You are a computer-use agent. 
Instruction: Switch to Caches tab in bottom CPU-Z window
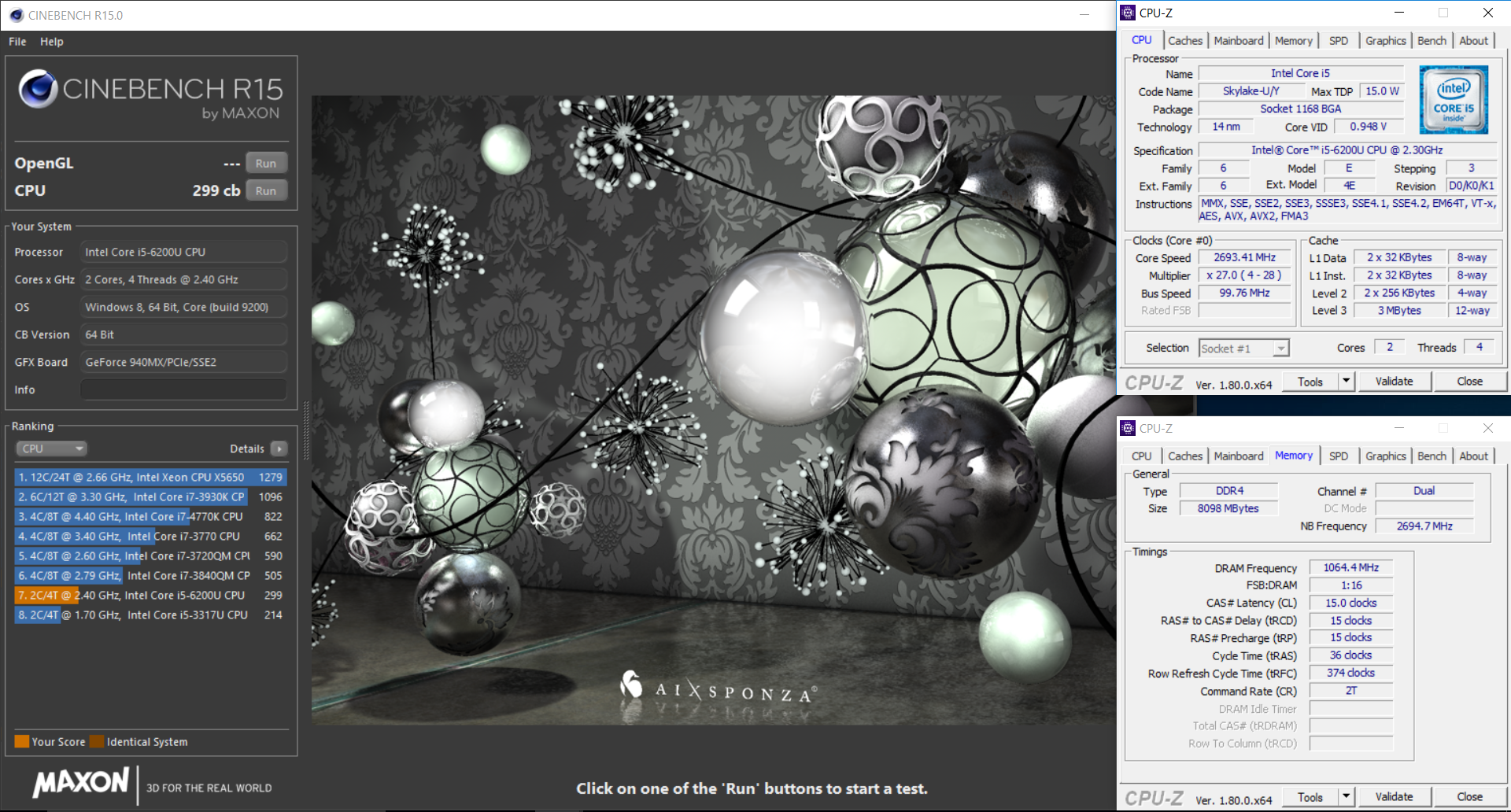(x=1184, y=456)
